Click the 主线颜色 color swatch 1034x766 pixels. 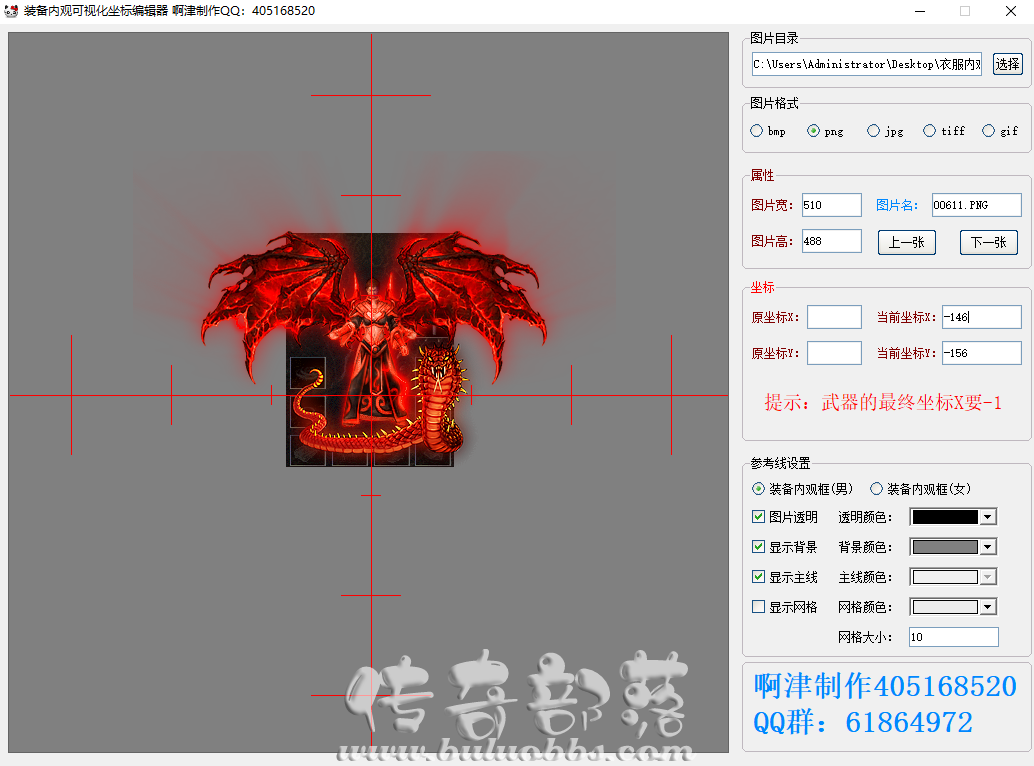click(945, 577)
